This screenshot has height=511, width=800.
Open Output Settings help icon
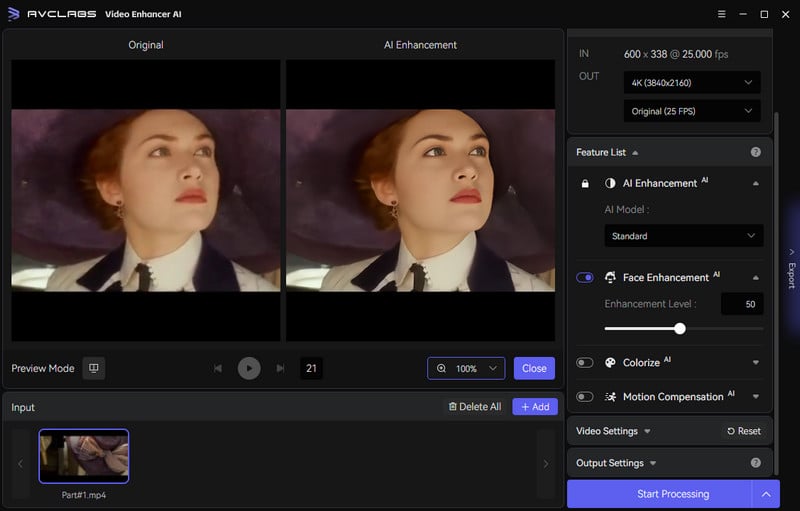pyautogui.click(x=756, y=463)
